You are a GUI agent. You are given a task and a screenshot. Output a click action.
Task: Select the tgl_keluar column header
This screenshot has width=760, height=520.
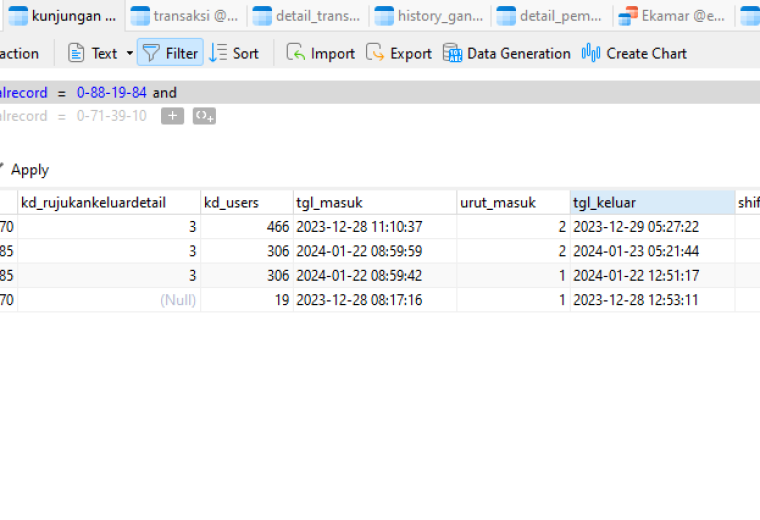(652, 202)
